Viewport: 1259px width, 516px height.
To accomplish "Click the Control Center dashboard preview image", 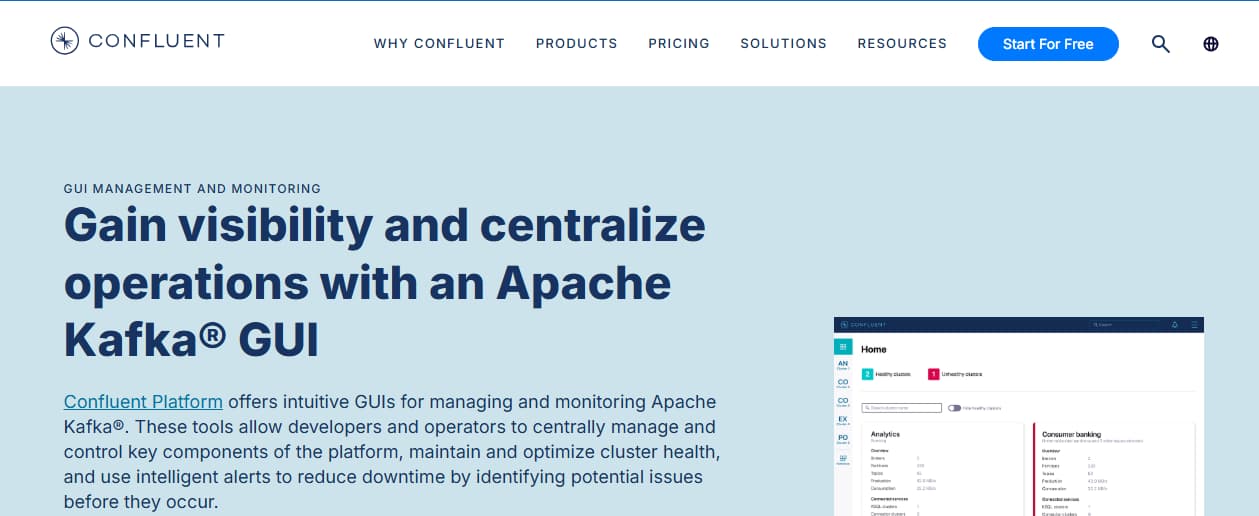I will pyautogui.click(x=1019, y=416).
